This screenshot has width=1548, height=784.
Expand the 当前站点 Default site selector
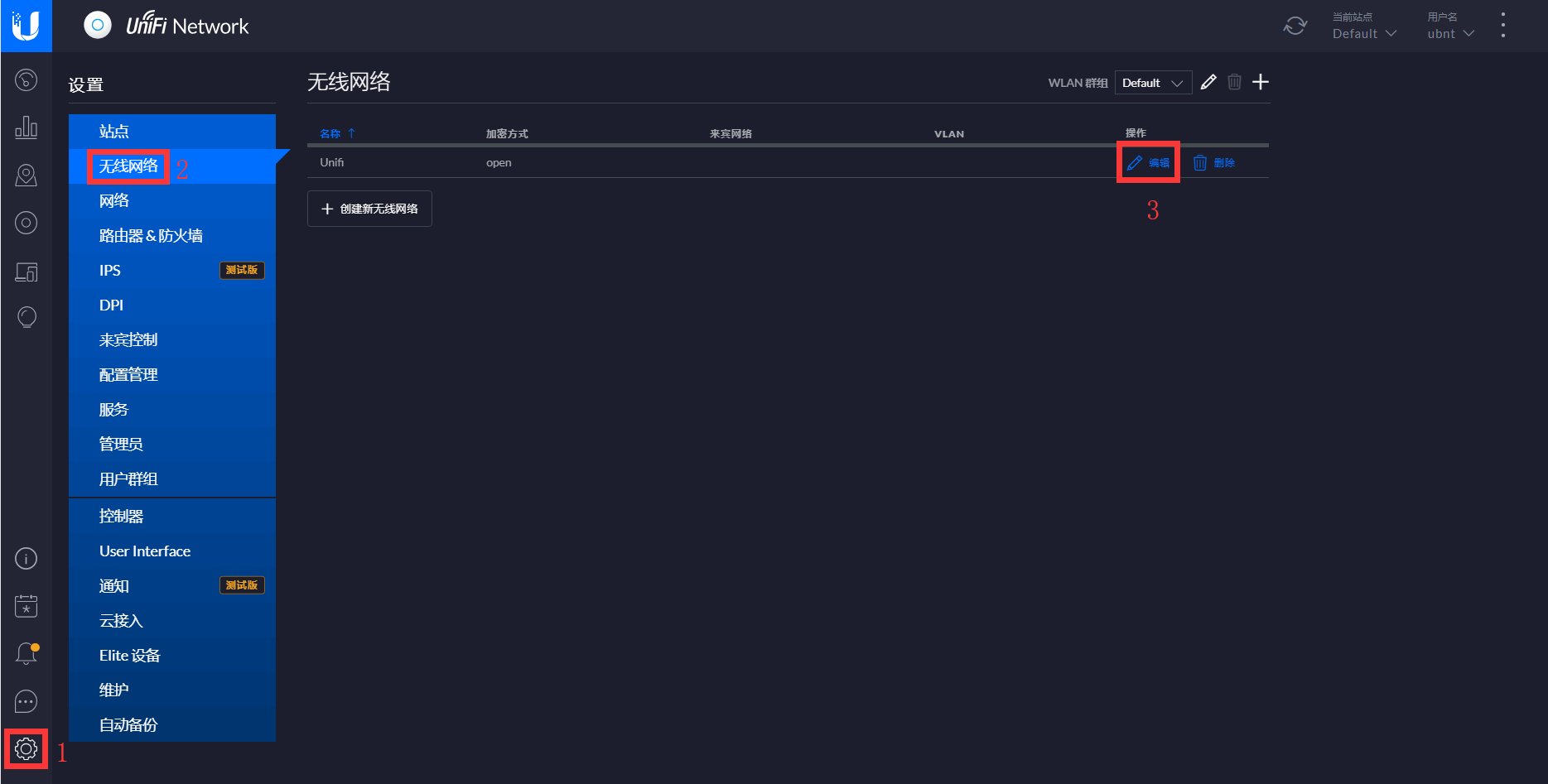coord(1363,33)
